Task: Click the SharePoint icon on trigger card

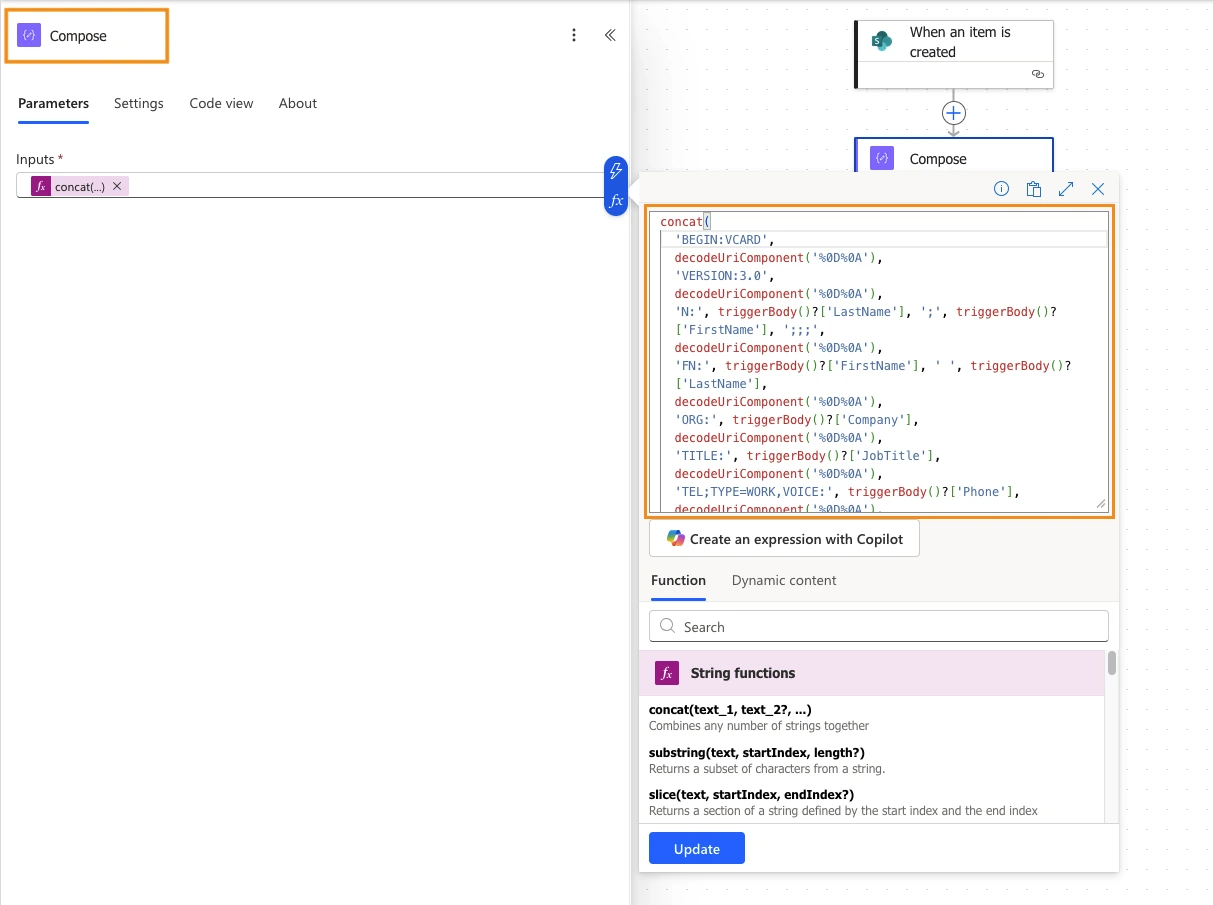Action: [x=881, y=41]
